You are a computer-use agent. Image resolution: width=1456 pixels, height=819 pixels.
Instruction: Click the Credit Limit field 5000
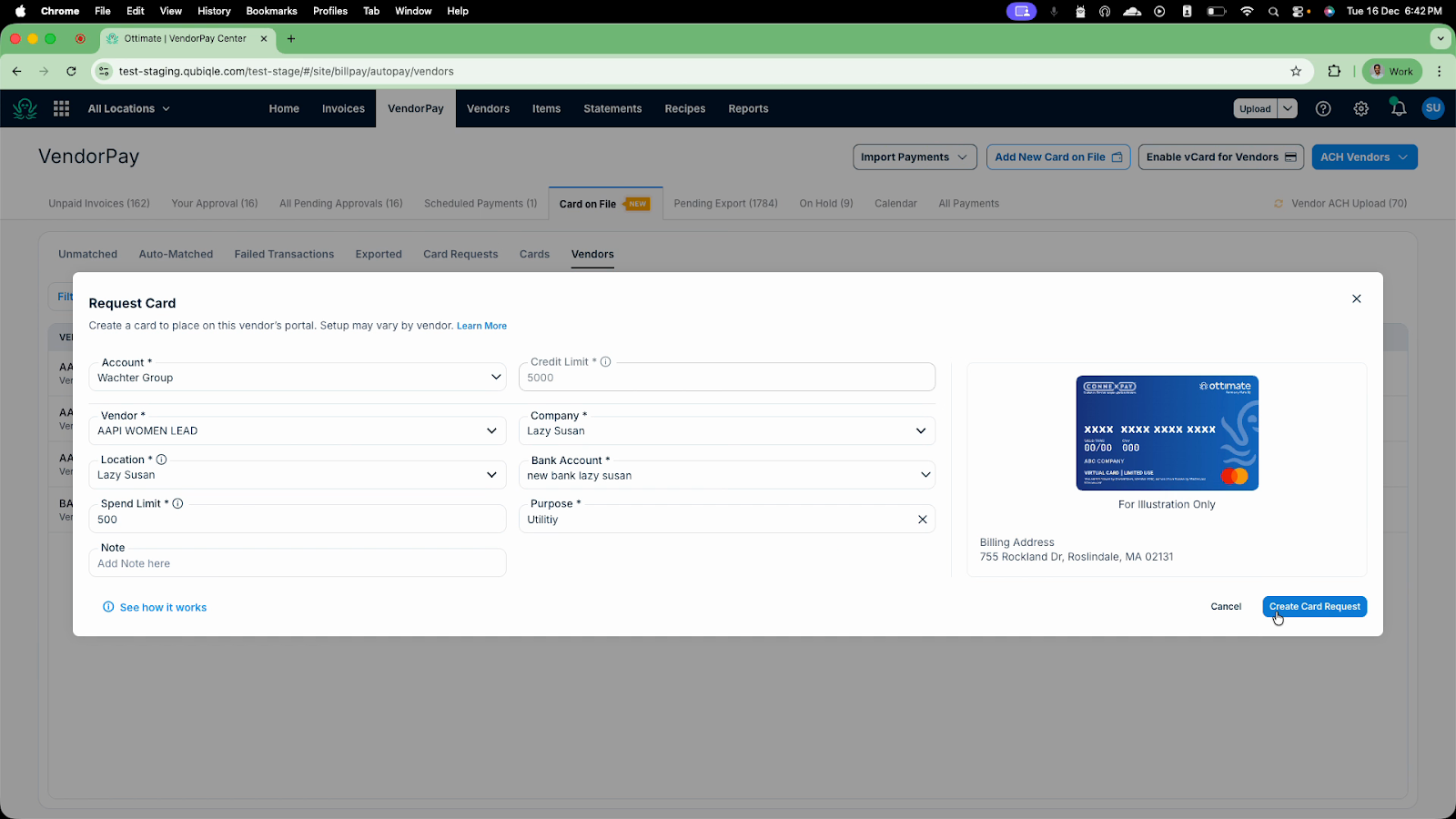click(726, 377)
